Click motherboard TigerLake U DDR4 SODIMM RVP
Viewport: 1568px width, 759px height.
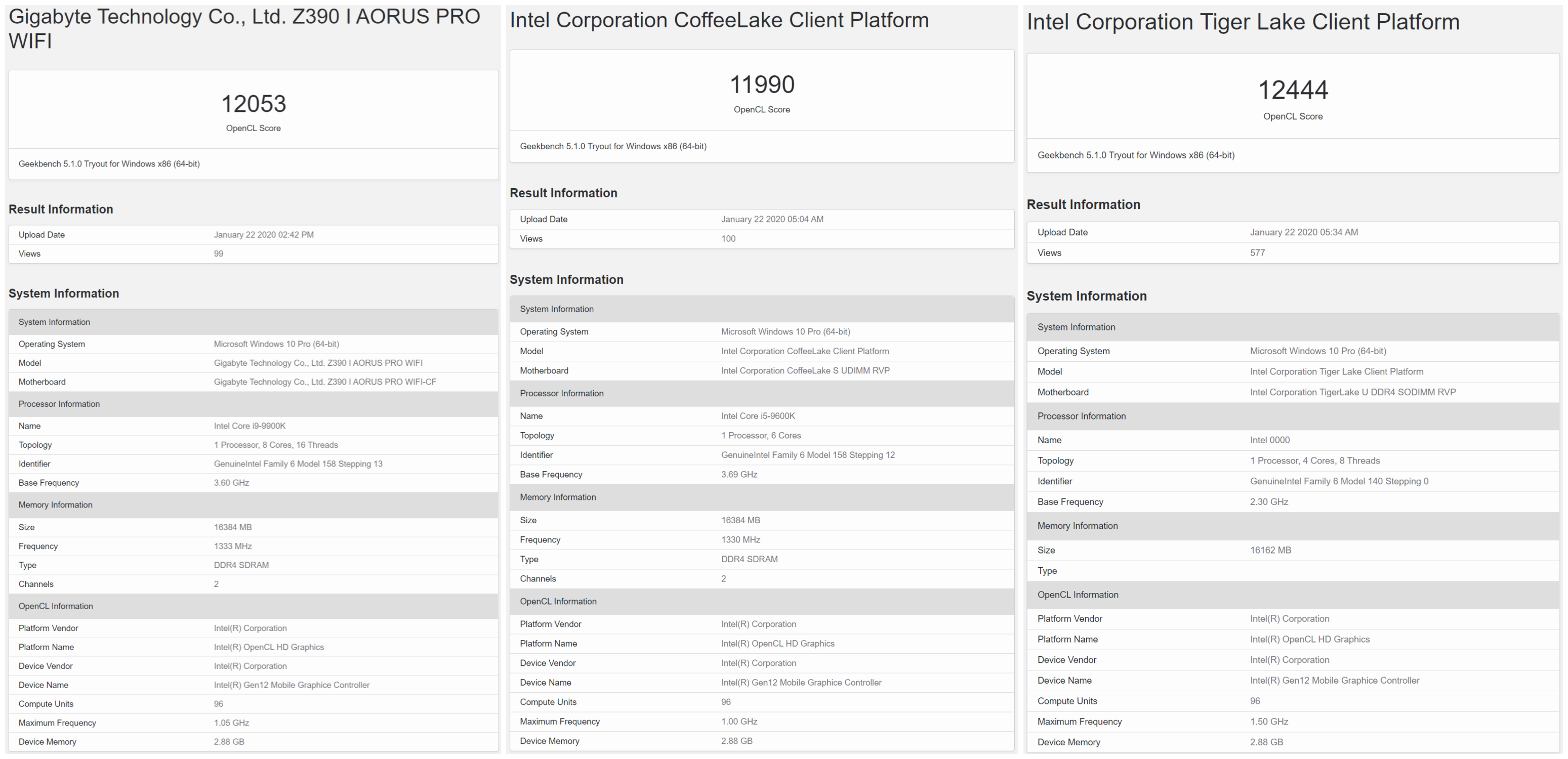coord(1353,392)
